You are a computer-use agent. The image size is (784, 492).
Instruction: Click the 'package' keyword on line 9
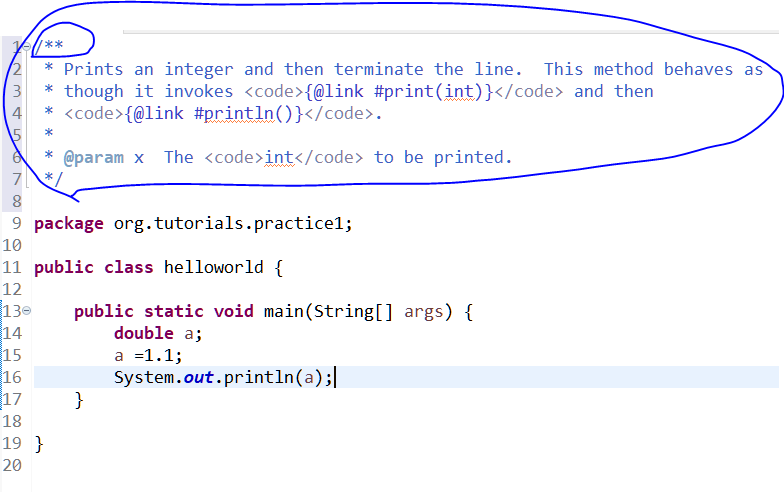coord(69,224)
